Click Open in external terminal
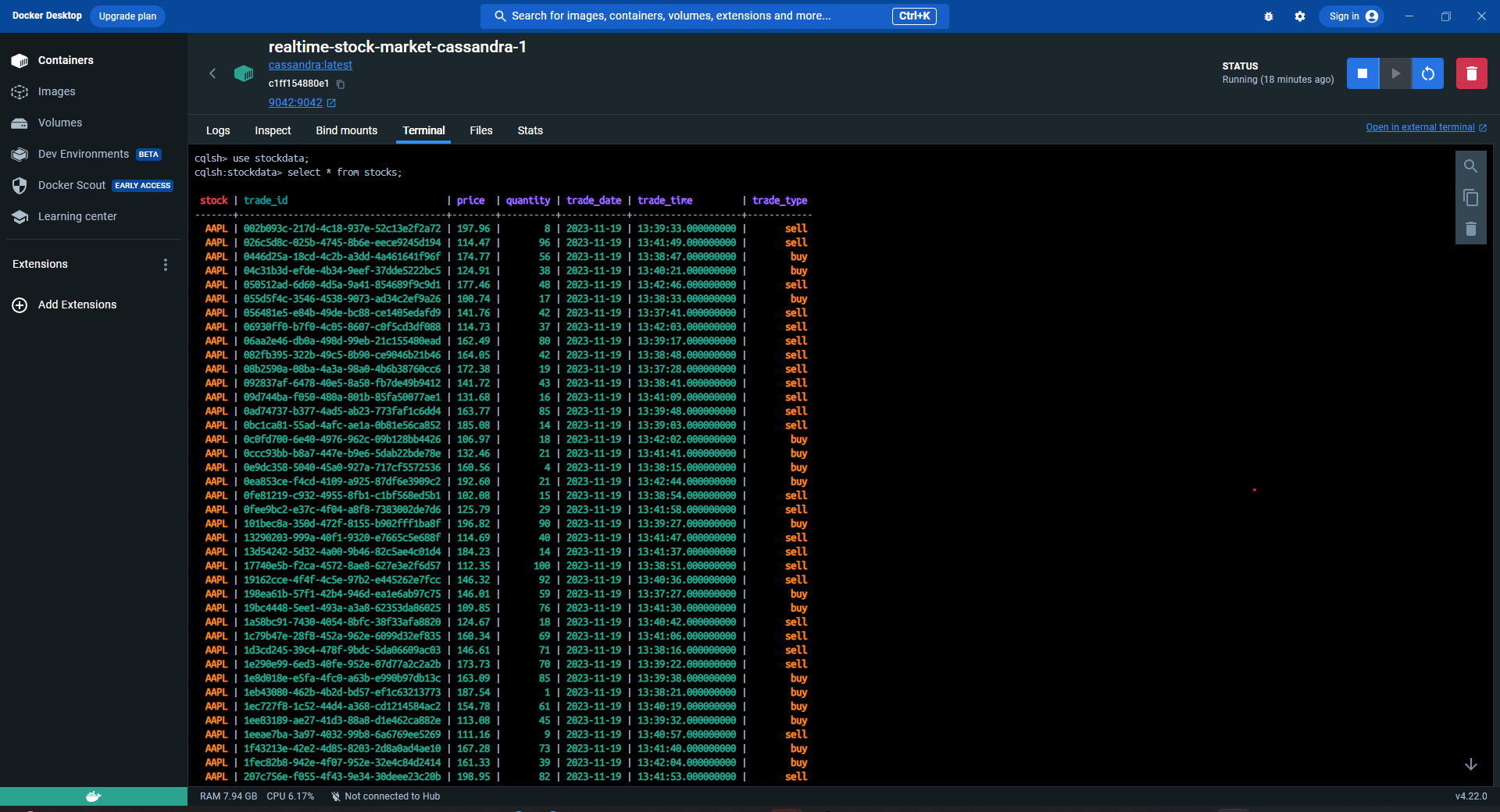Viewport: 1500px width, 812px height. (x=1420, y=127)
